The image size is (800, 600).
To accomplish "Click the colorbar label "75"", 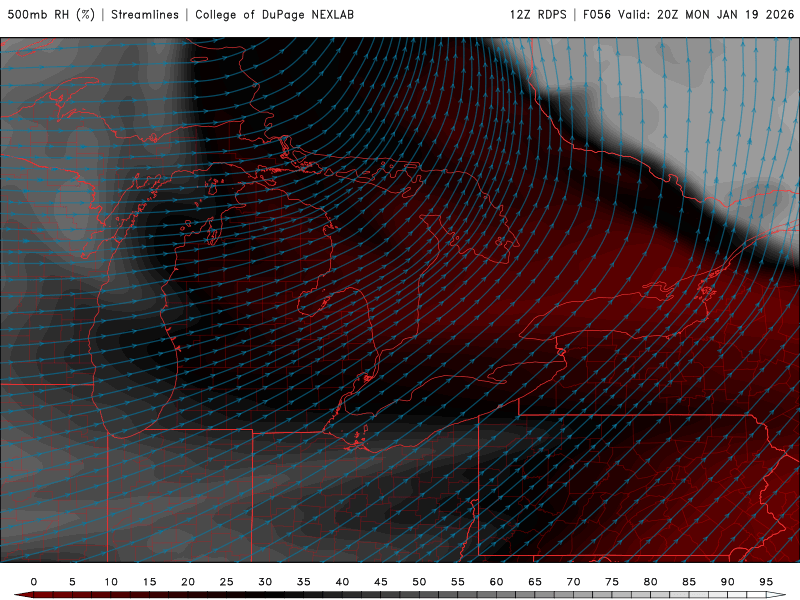I will point(612,582).
